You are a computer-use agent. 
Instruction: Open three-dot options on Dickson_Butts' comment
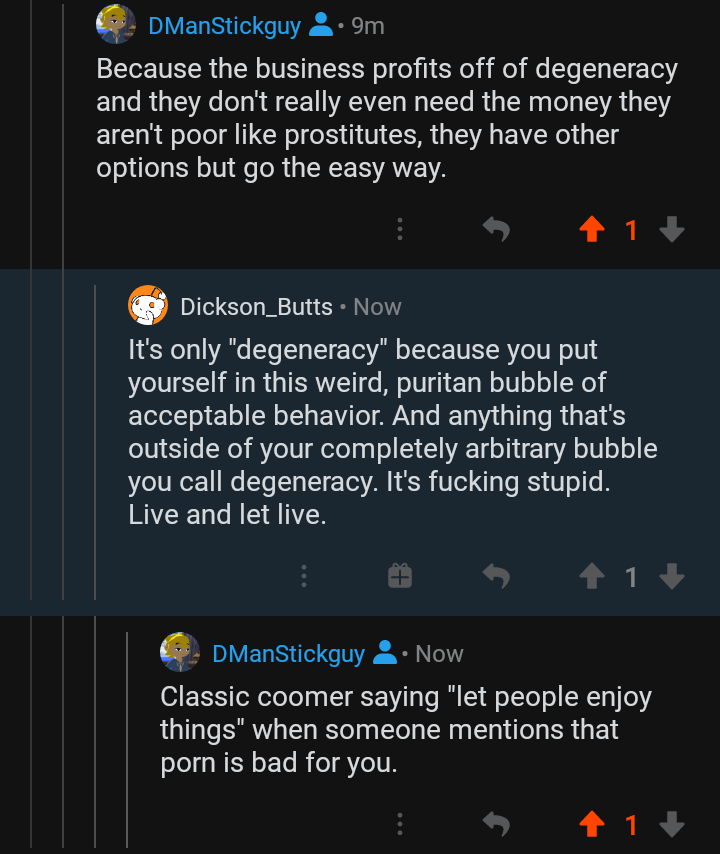click(304, 576)
